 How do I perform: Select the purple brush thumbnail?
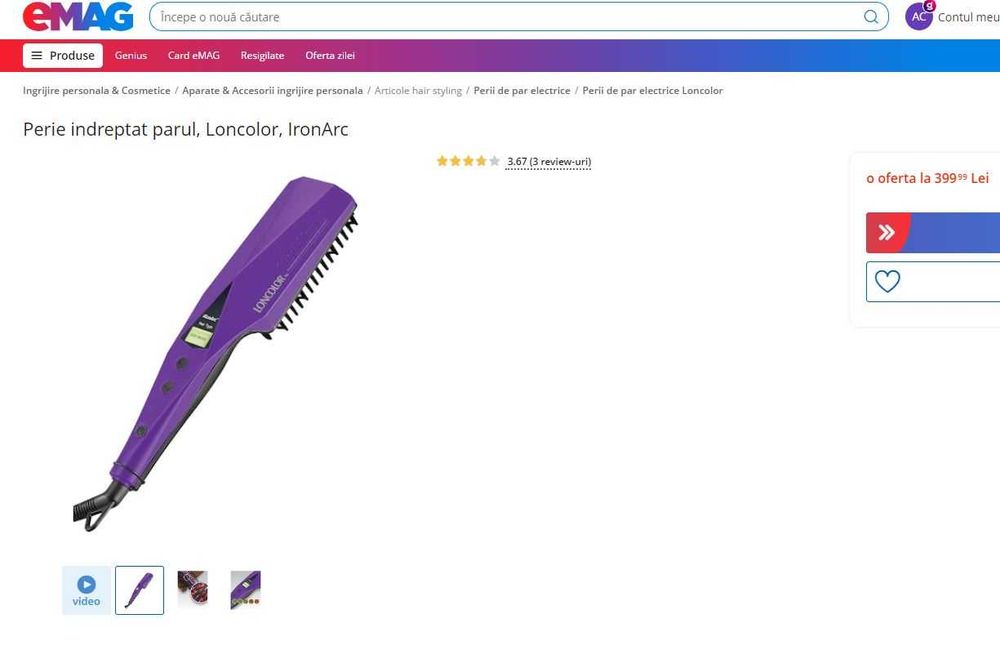[140, 591]
